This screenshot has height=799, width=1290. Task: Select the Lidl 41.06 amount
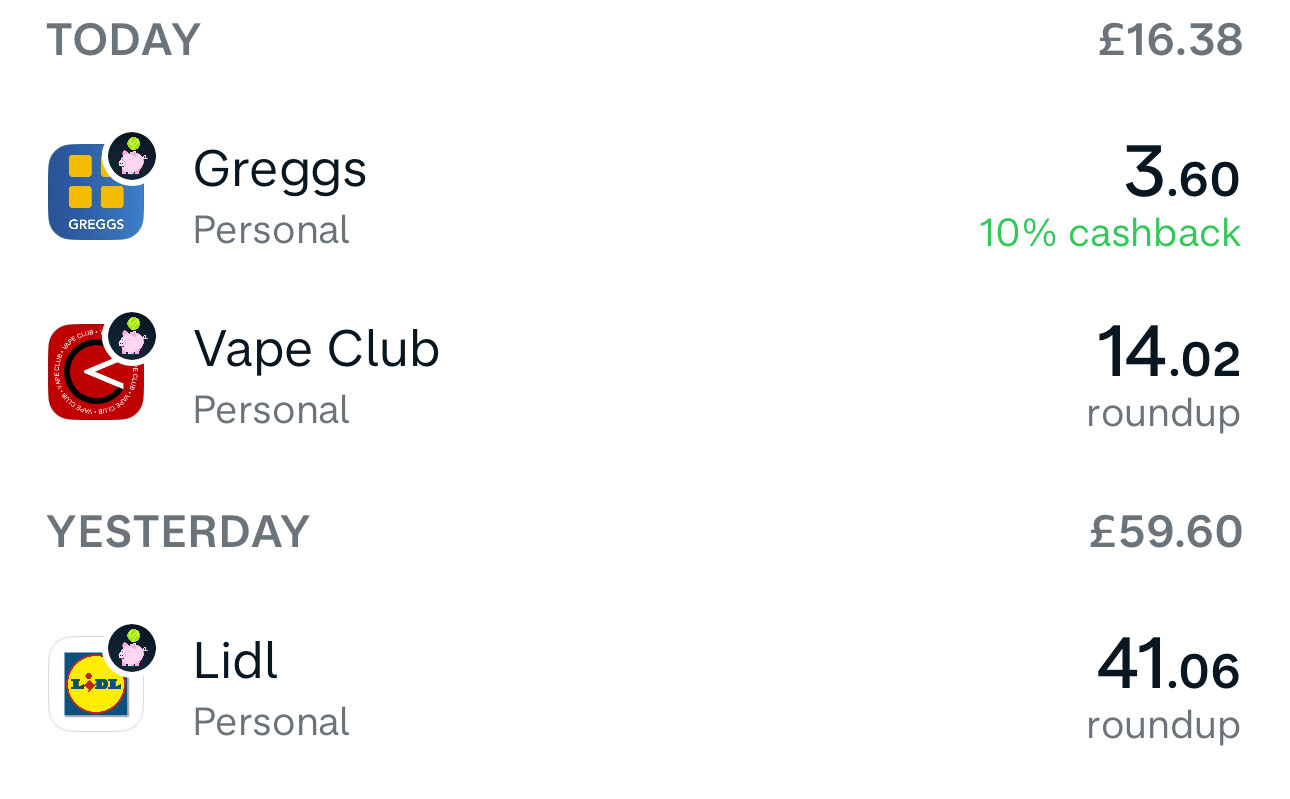[x=1168, y=666]
